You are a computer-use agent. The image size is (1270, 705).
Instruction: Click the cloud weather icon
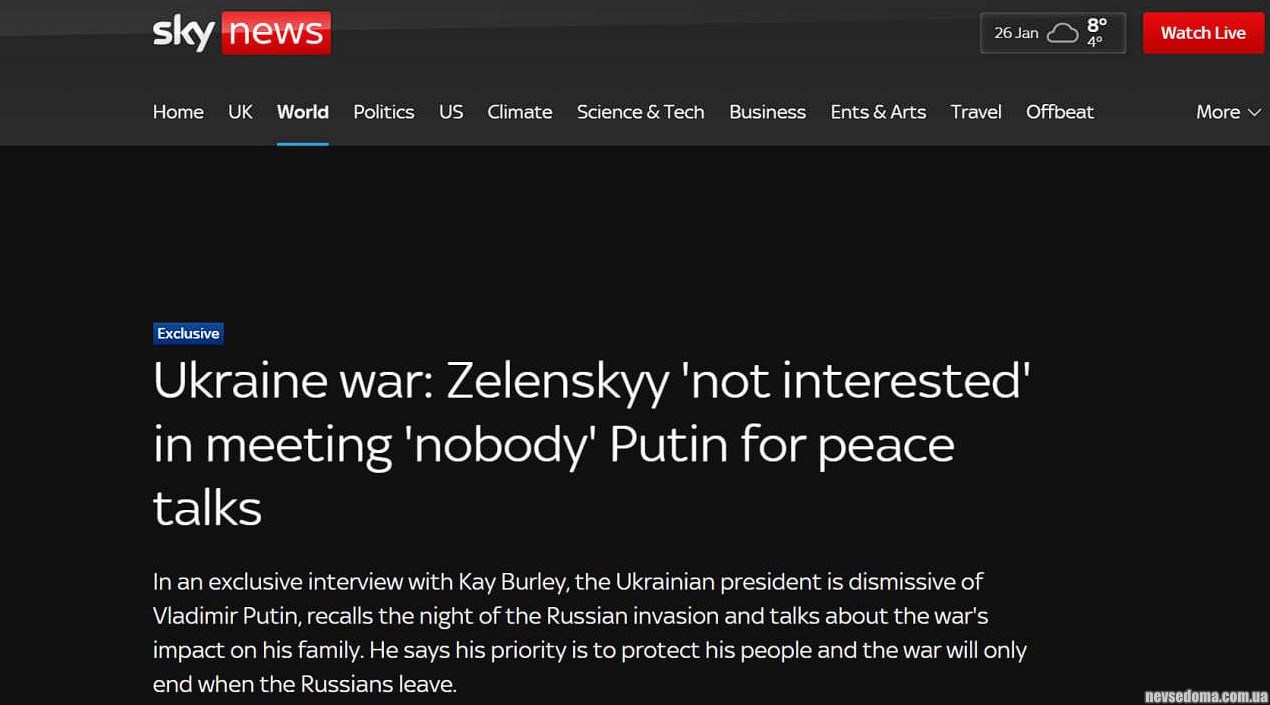1062,33
